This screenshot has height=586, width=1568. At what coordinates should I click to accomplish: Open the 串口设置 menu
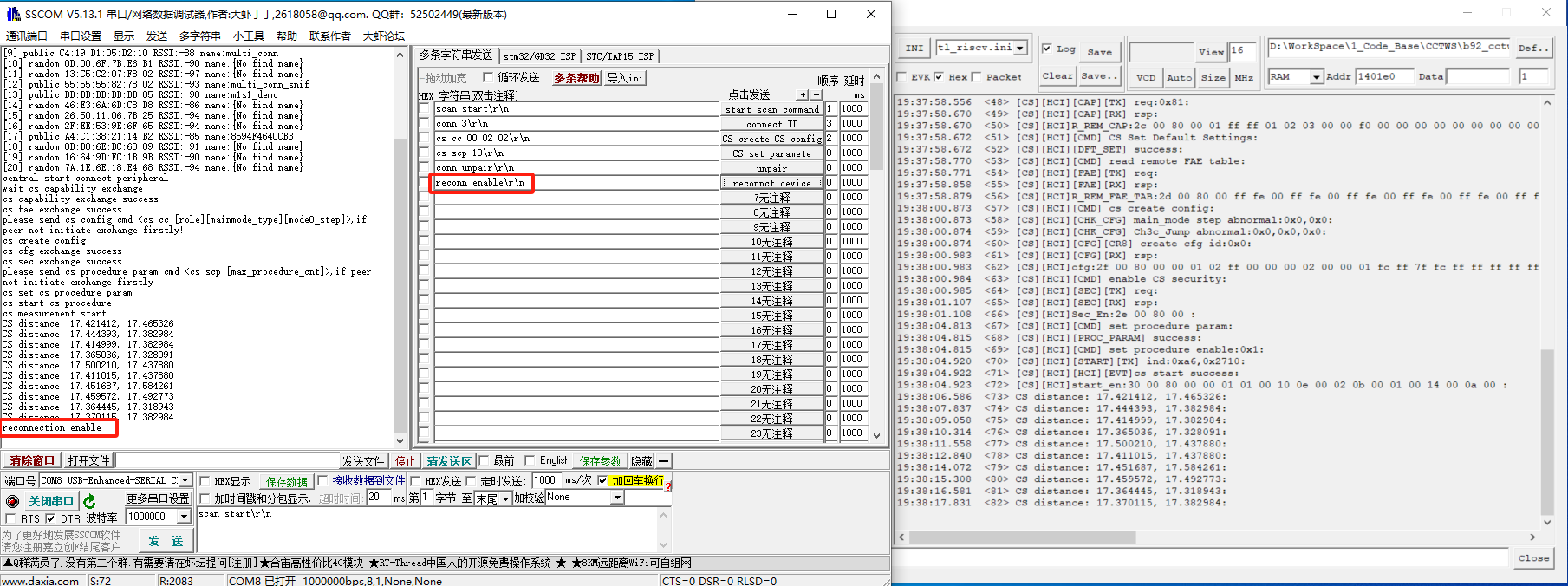pos(81,36)
